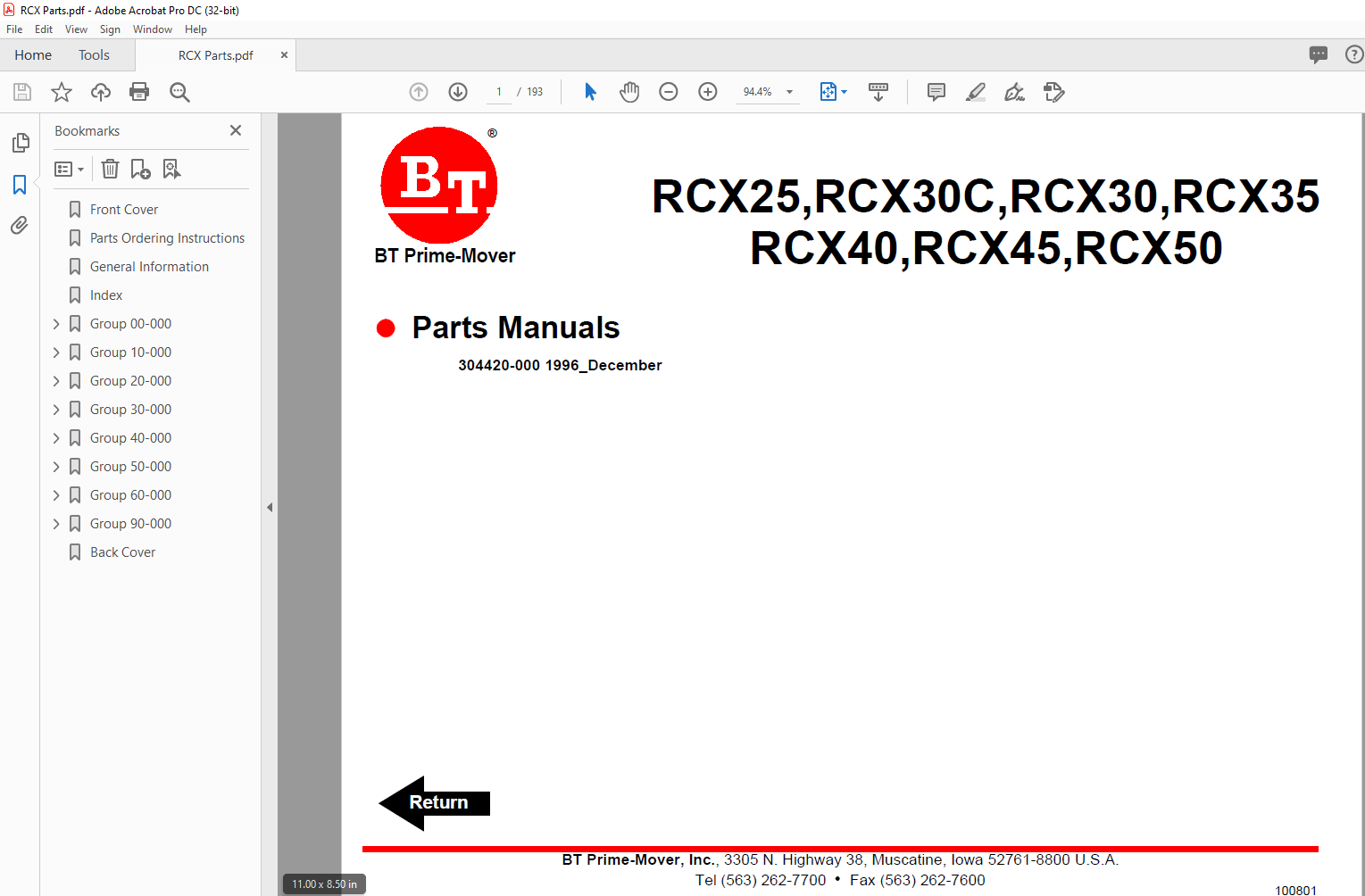This screenshot has width=1365, height=896.
Task: Expand the Group 20-000 bookmark
Action: (56, 381)
